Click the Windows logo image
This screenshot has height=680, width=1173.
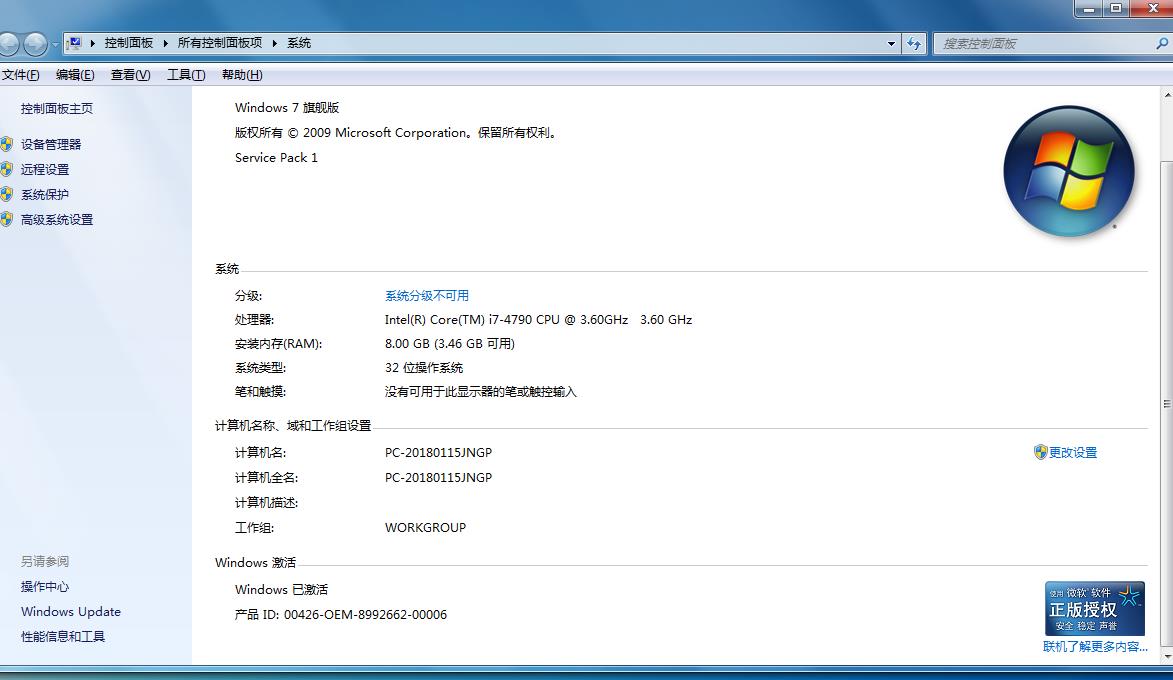click(1068, 171)
